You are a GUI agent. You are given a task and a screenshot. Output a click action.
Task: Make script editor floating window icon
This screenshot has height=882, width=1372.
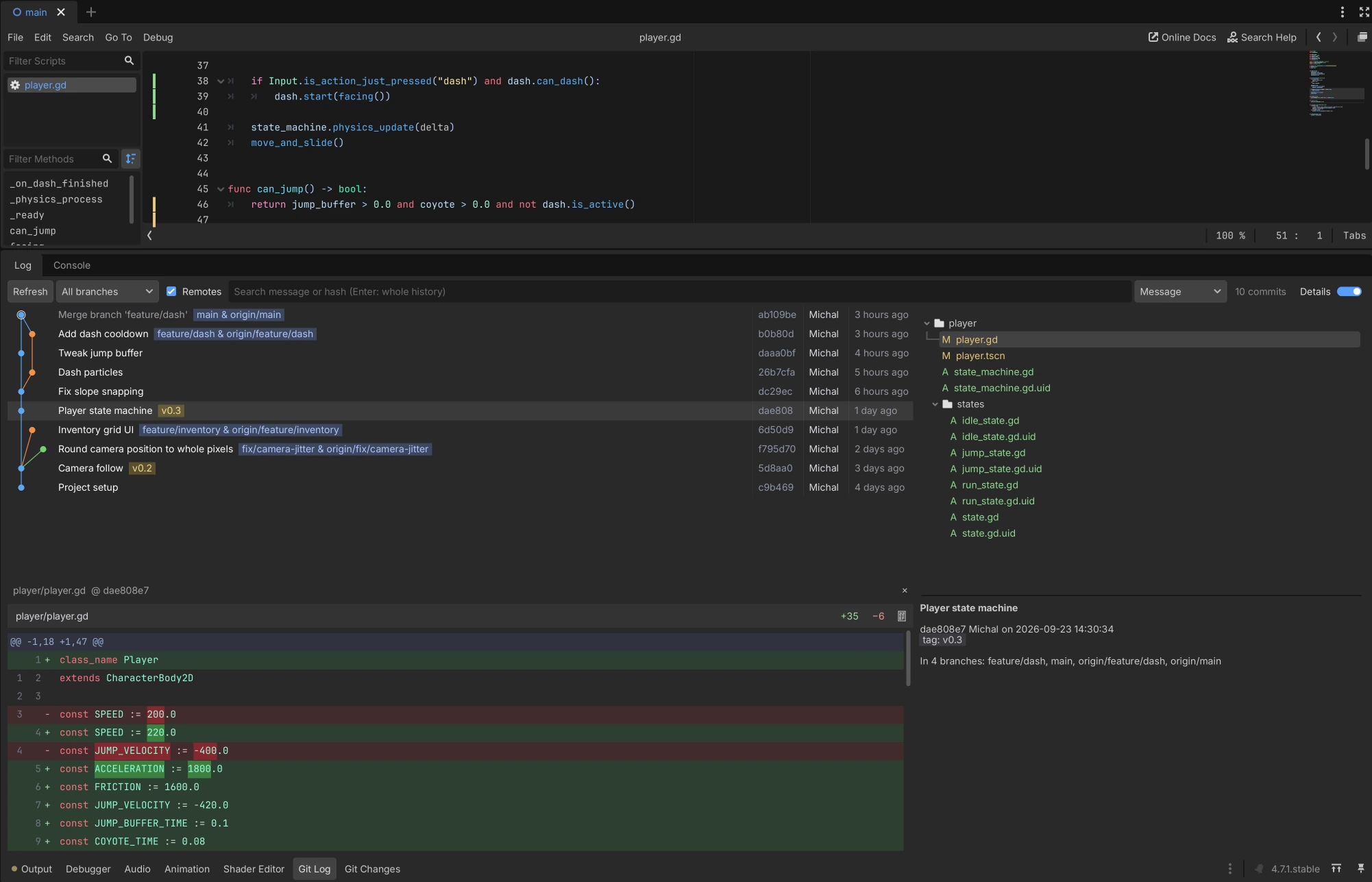(x=1362, y=38)
